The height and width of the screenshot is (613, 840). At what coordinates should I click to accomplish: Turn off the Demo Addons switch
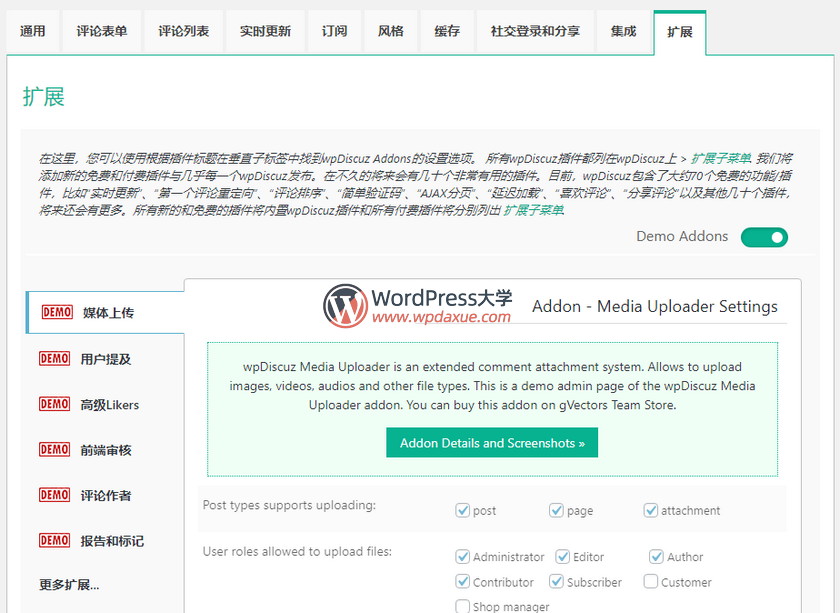coord(764,237)
